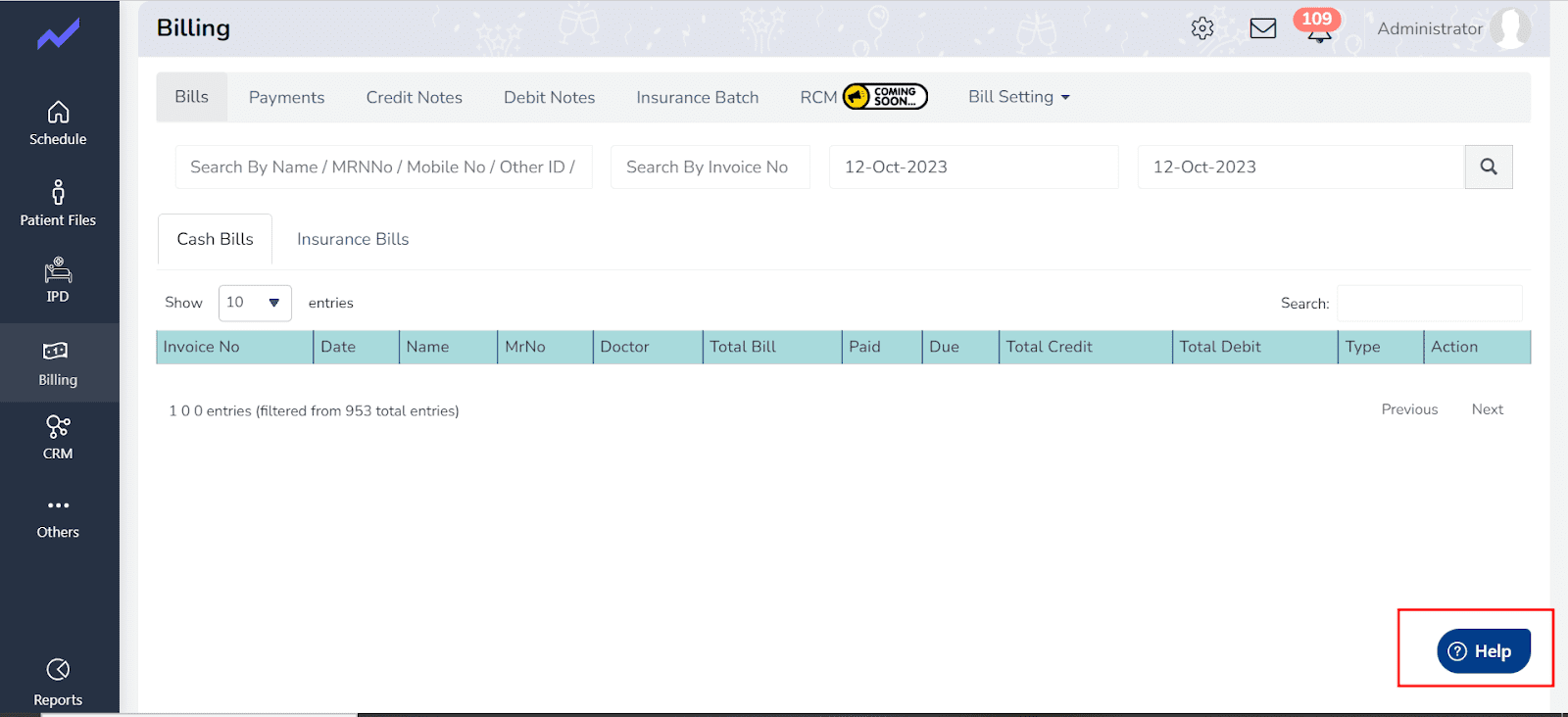
Task: Go to the IPD section
Action: tap(58, 280)
